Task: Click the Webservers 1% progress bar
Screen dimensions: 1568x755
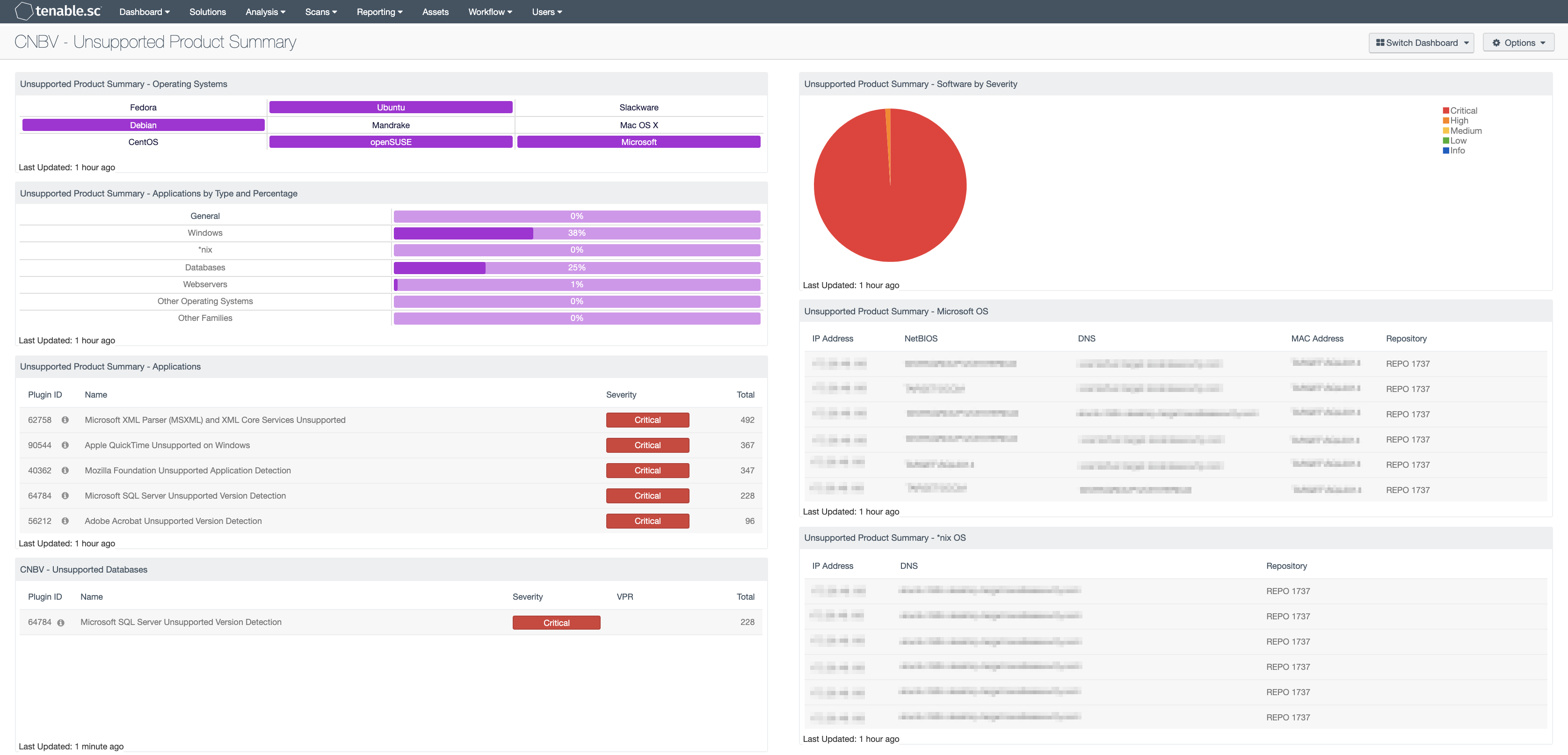Action: [x=577, y=284]
